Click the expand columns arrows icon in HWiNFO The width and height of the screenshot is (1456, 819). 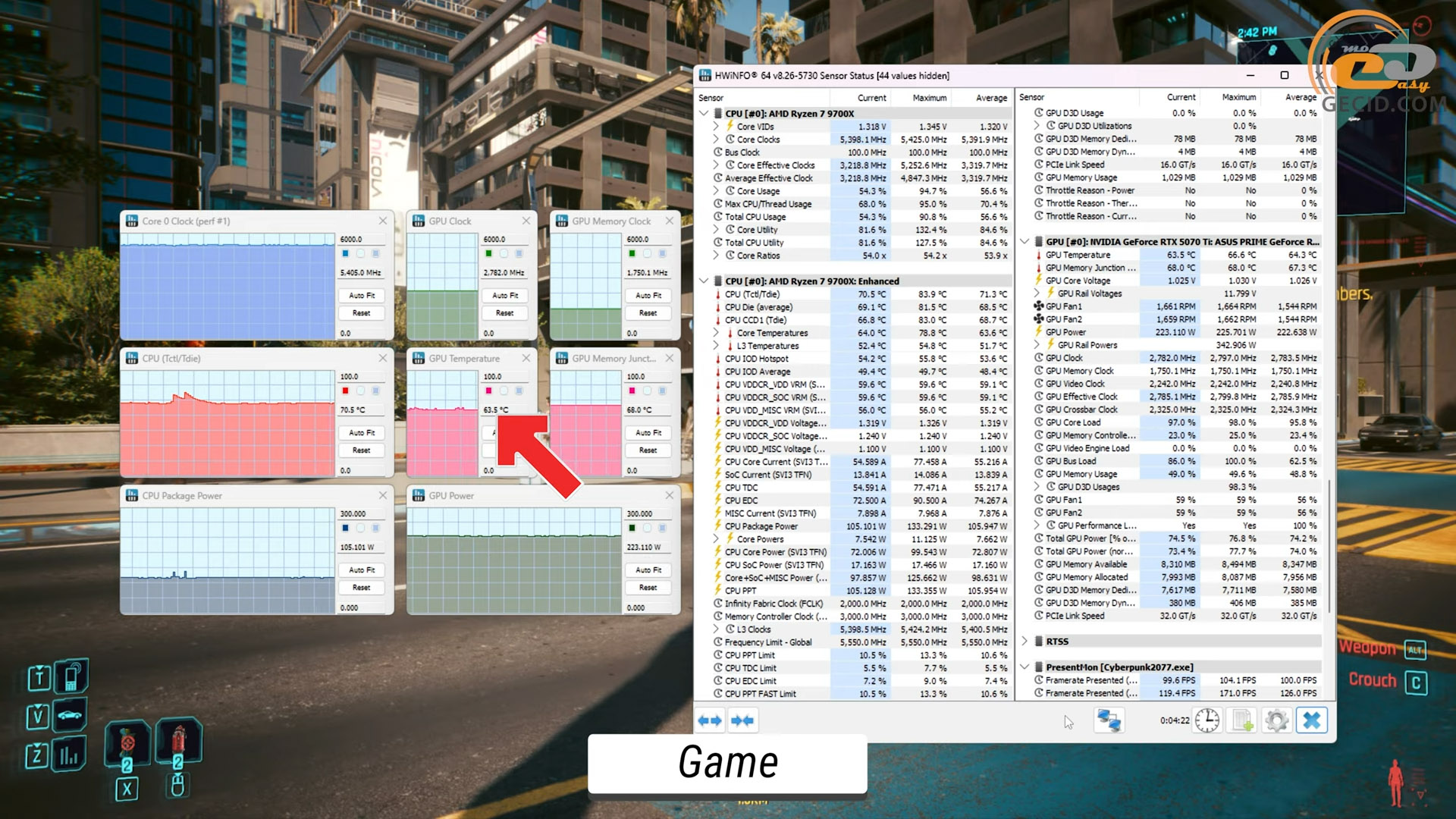point(710,720)
